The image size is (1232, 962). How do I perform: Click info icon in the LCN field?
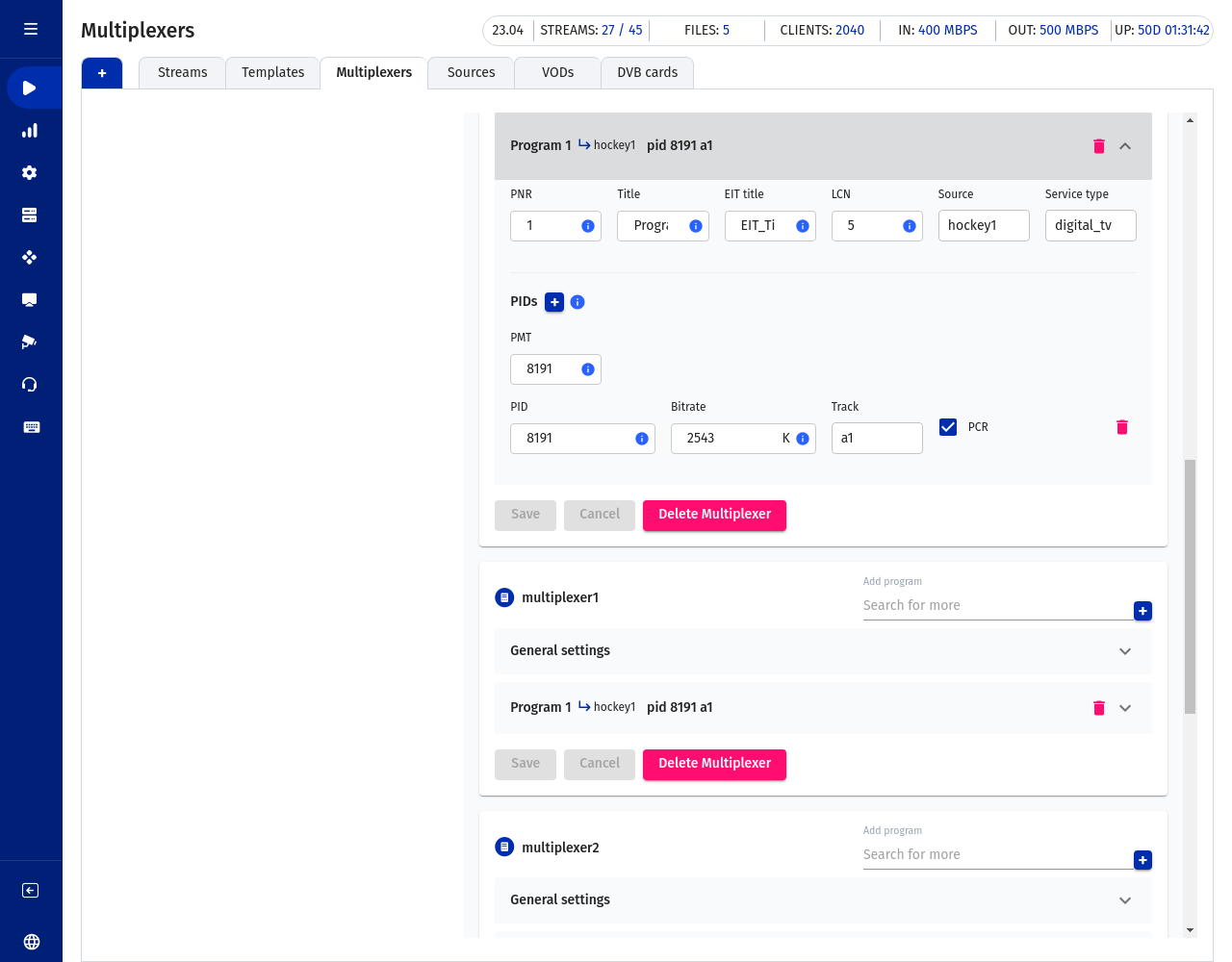coord(909,226)
